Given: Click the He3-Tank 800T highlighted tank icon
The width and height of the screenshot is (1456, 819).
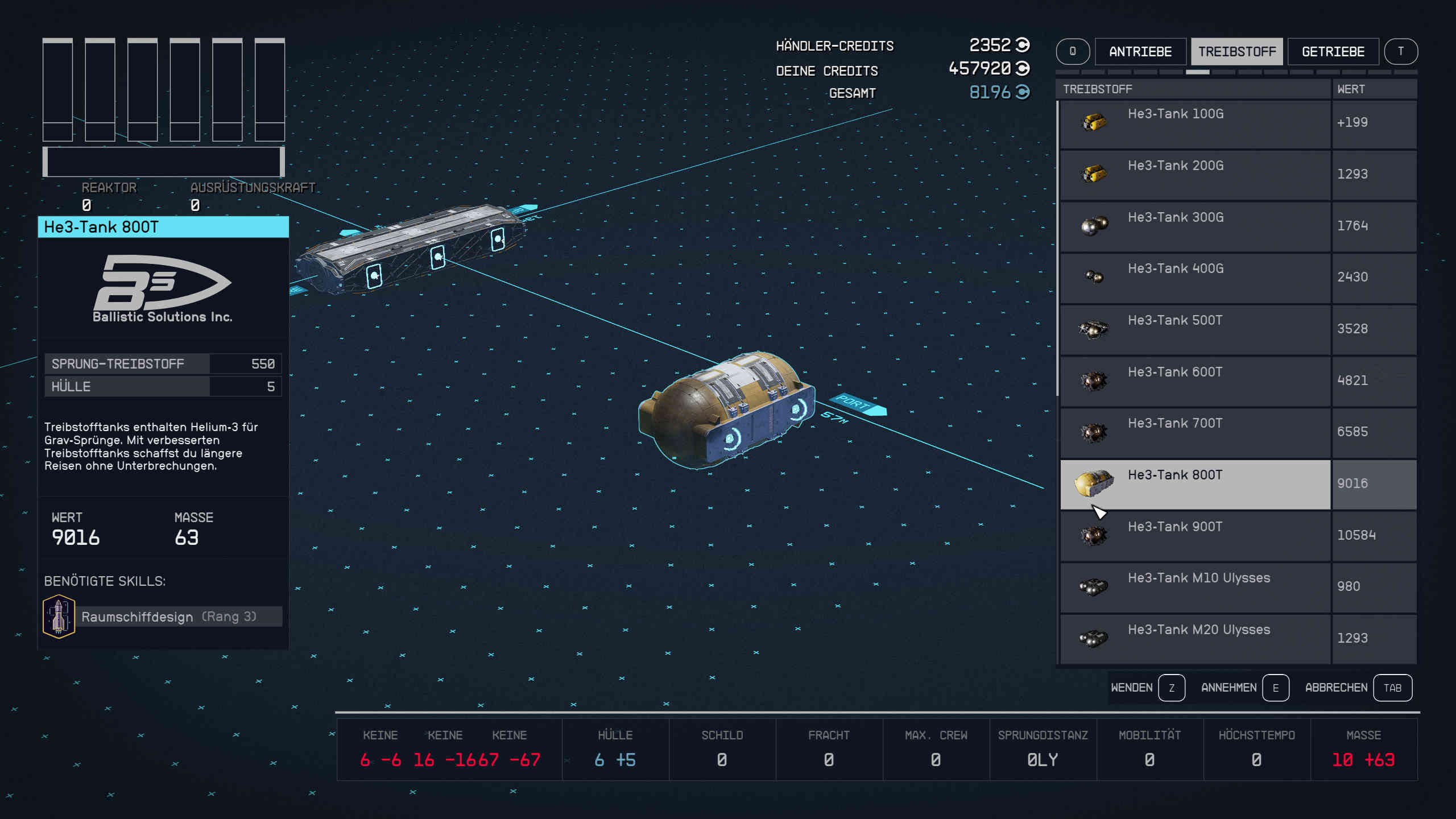Looking at the screenshot, I should (1093, 483).
